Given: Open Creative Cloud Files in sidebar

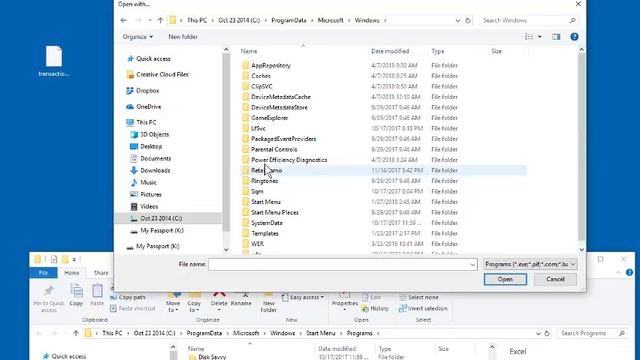Looking at the screenshot, I should click(x=158, y=75).
